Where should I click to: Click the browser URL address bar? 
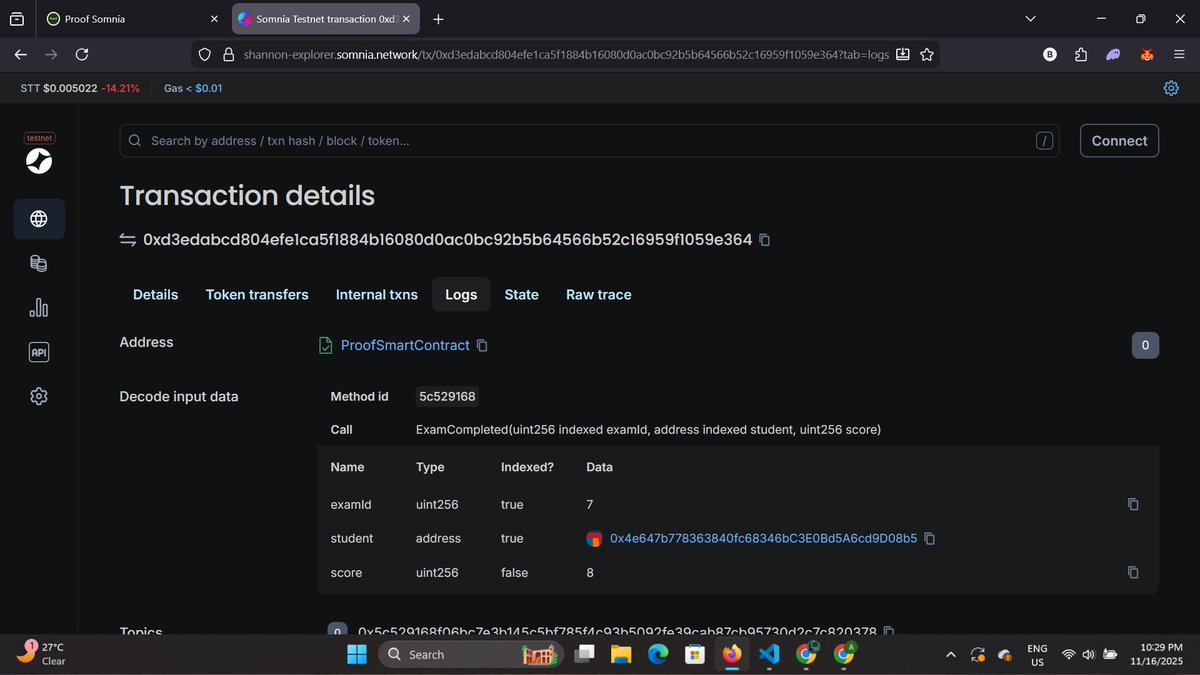click(566, 54)
